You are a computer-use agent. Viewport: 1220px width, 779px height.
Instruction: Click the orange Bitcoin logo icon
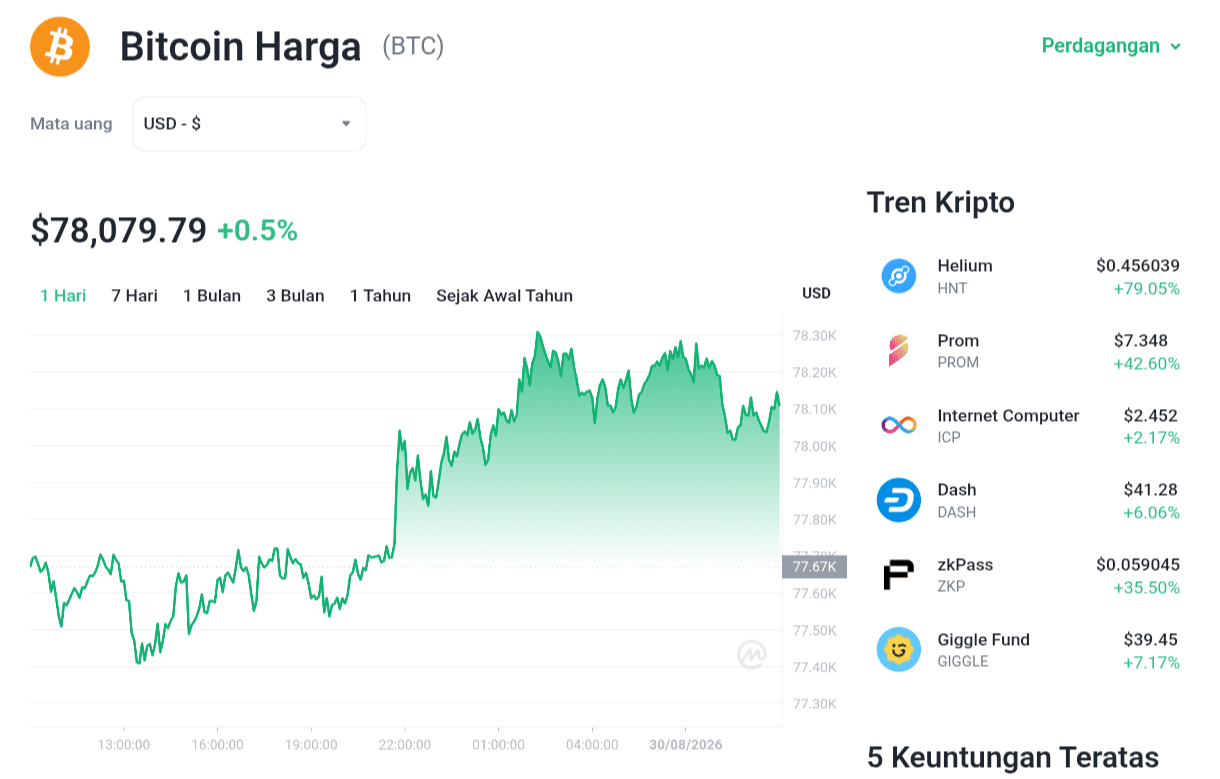point(60,46)
